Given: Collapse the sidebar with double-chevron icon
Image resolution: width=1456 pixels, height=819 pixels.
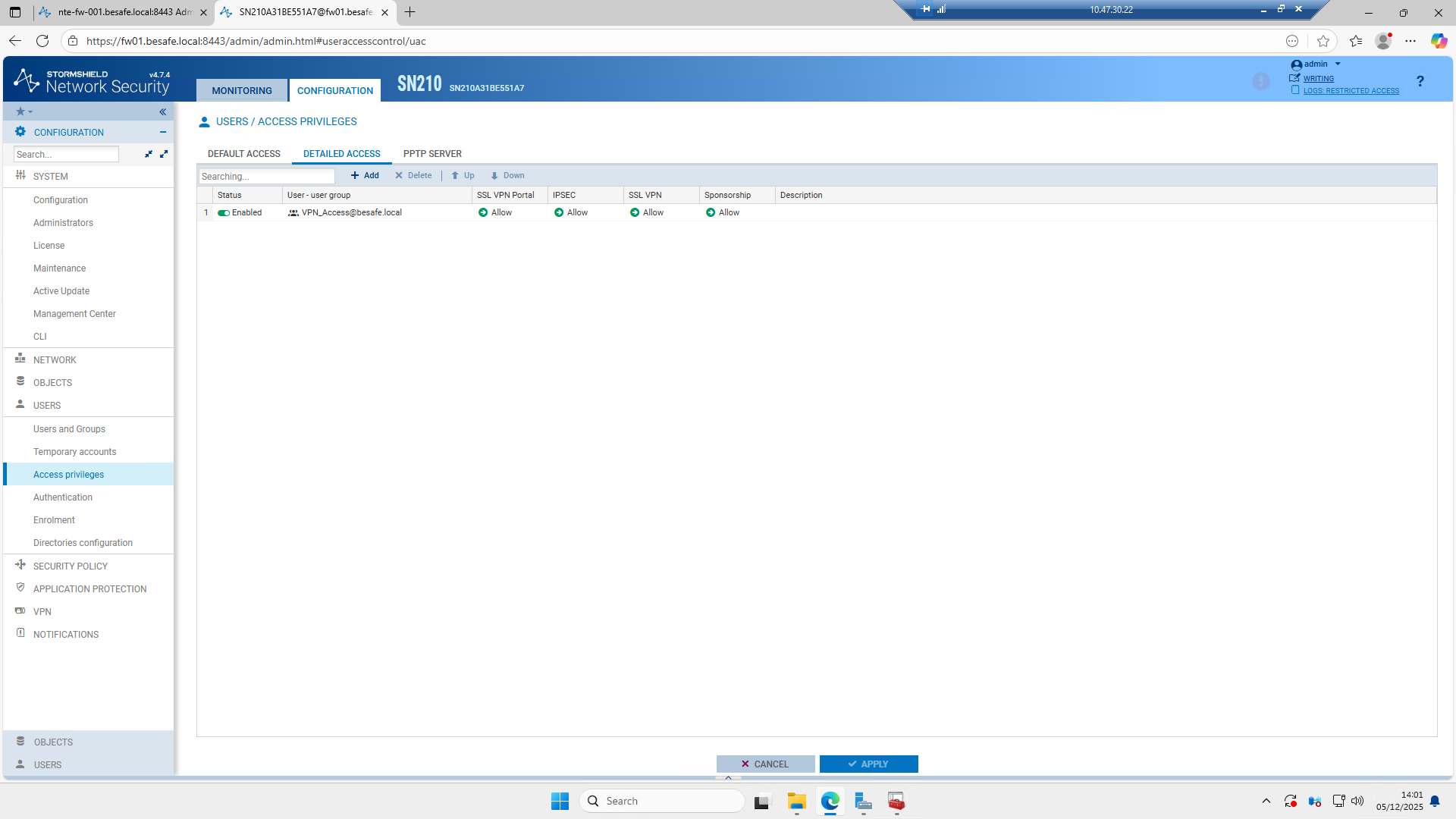Looking at the screenshot, I should click(x=162, y=111).
